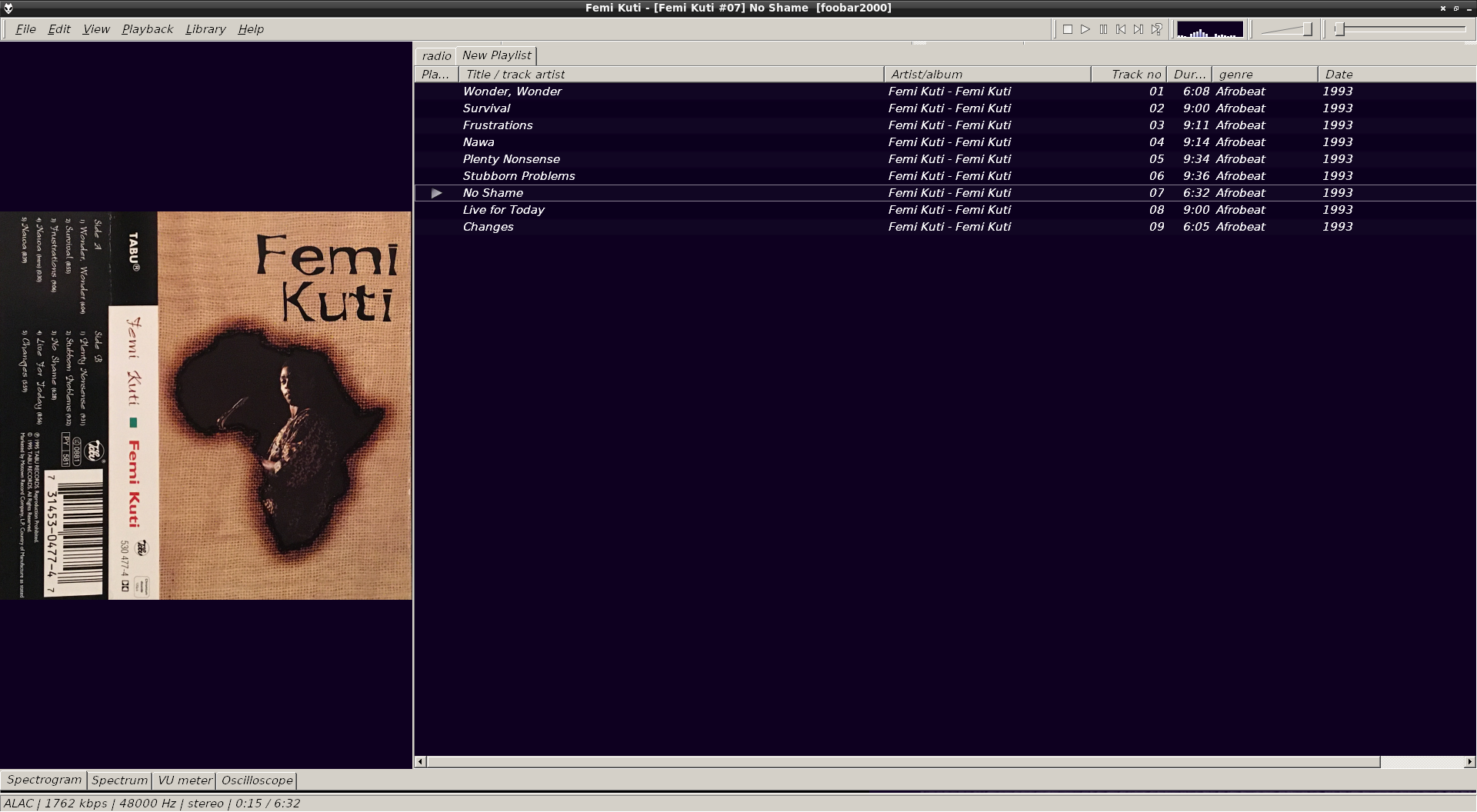Open the File menu
This screenshot has height=812, width=1477.
coord(25,29)
